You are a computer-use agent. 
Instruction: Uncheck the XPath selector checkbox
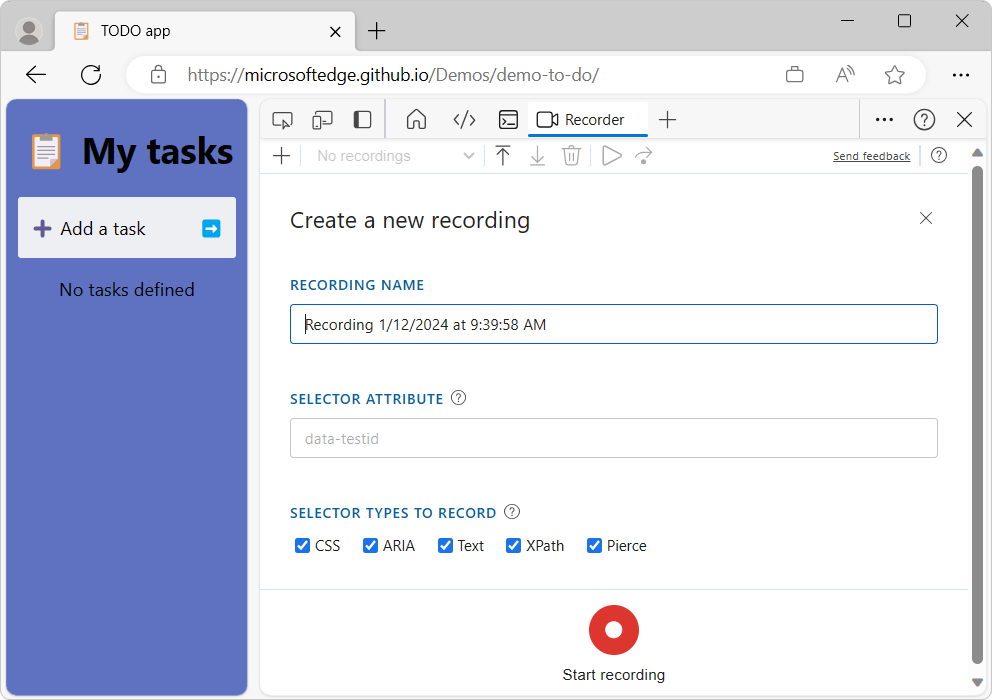[x=513, y=546]
